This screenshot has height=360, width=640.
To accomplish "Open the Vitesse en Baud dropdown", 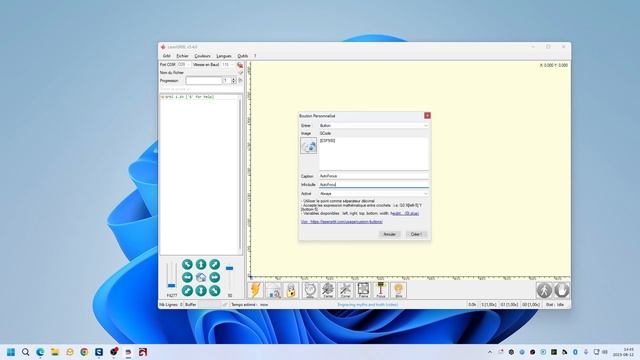I will click(x=228, y=64).
